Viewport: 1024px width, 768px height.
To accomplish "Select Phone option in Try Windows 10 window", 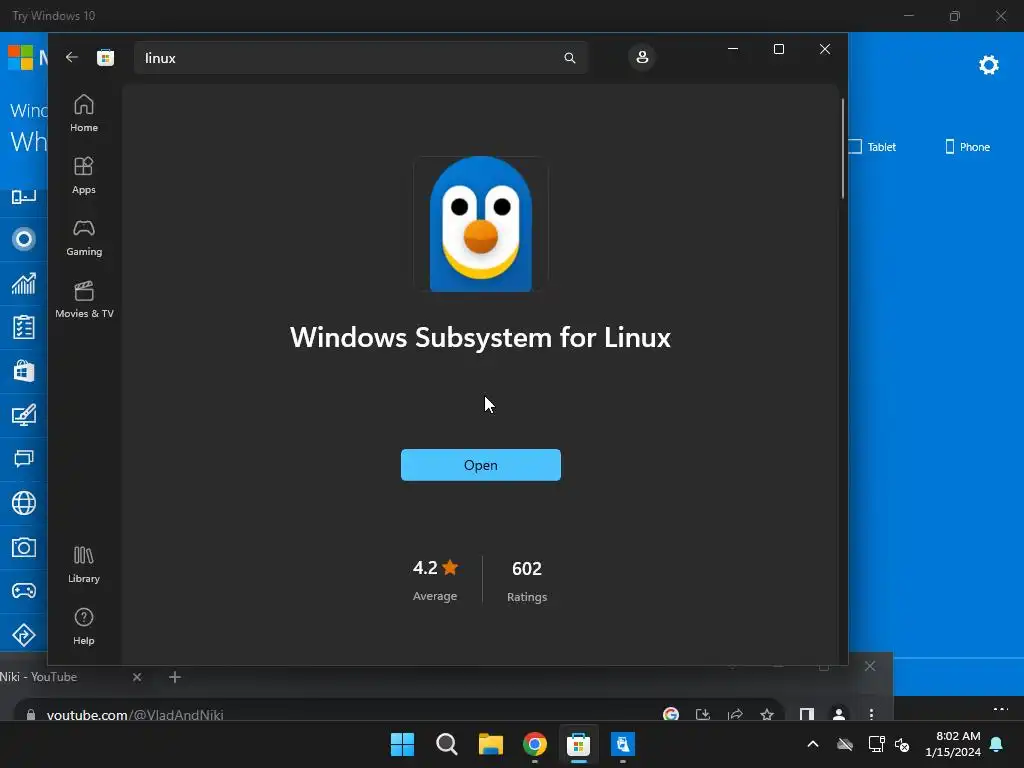I will tap(968, 147).
